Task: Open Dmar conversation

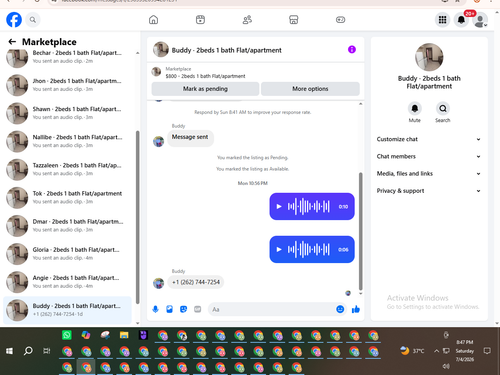Action: (68, 226)
